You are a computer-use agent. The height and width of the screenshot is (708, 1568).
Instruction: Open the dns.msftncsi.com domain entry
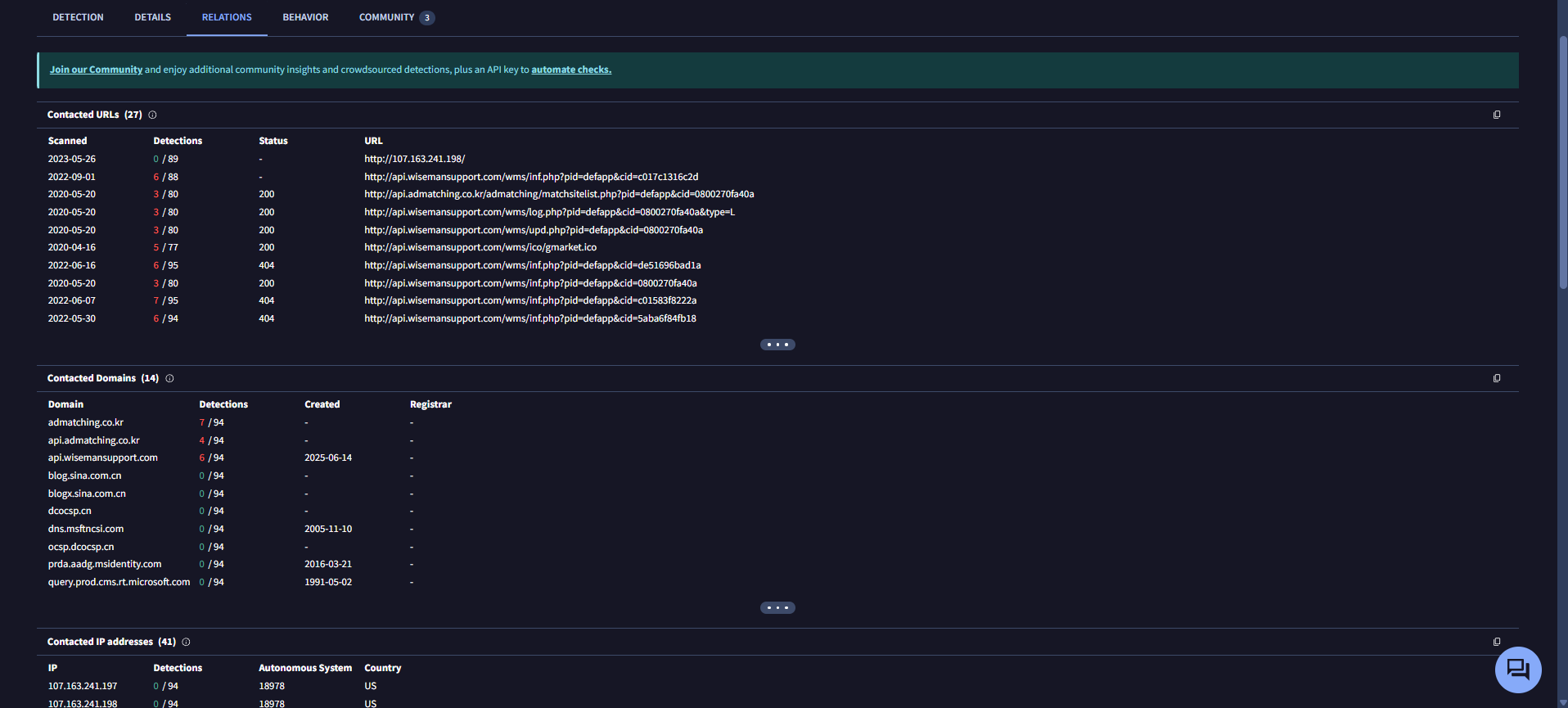(x=86, y=529)
